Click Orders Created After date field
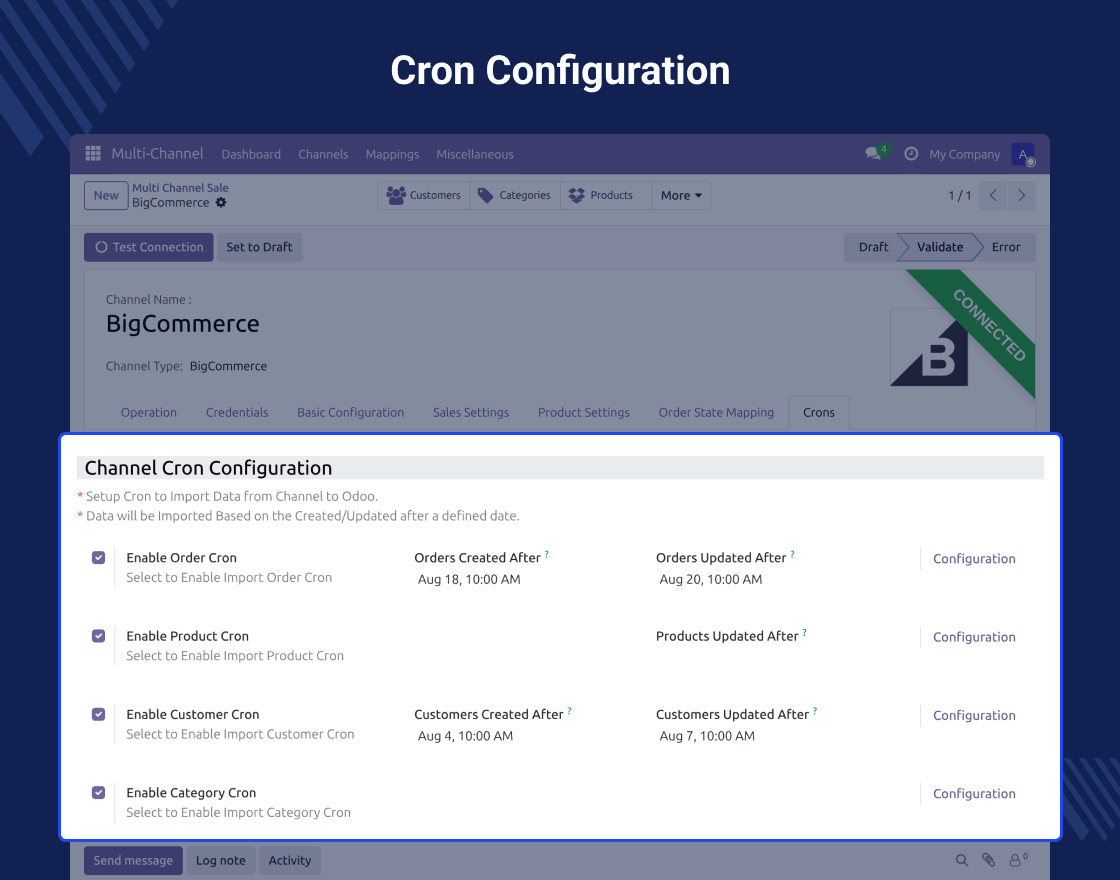 coord(469,580)
